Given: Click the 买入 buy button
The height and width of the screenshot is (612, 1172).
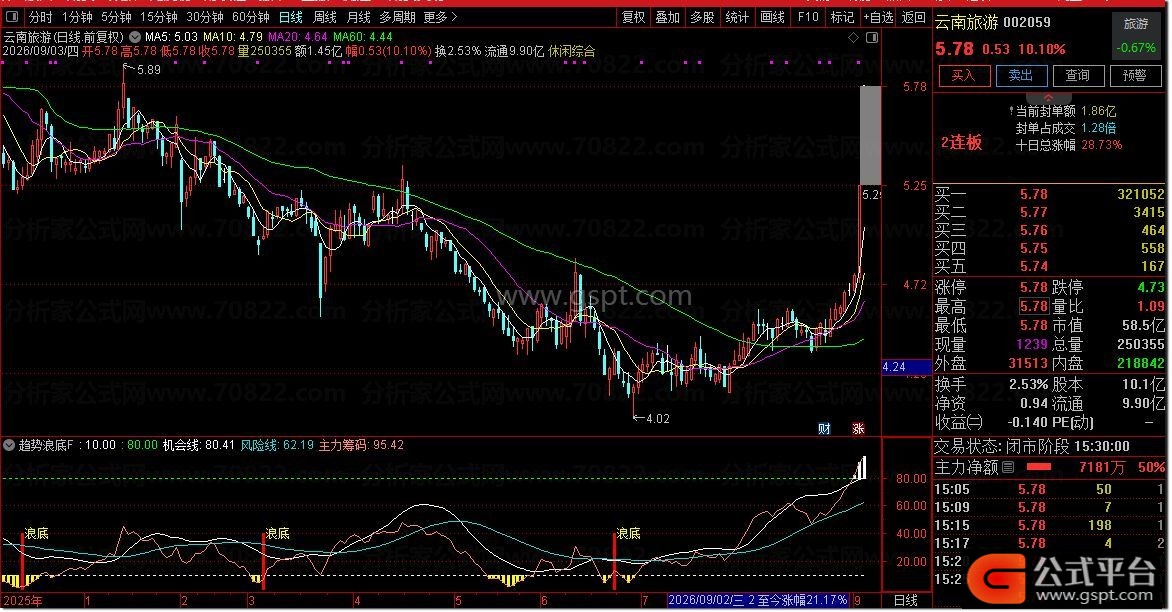Looking at the screenshot, I should pos(963,75).
